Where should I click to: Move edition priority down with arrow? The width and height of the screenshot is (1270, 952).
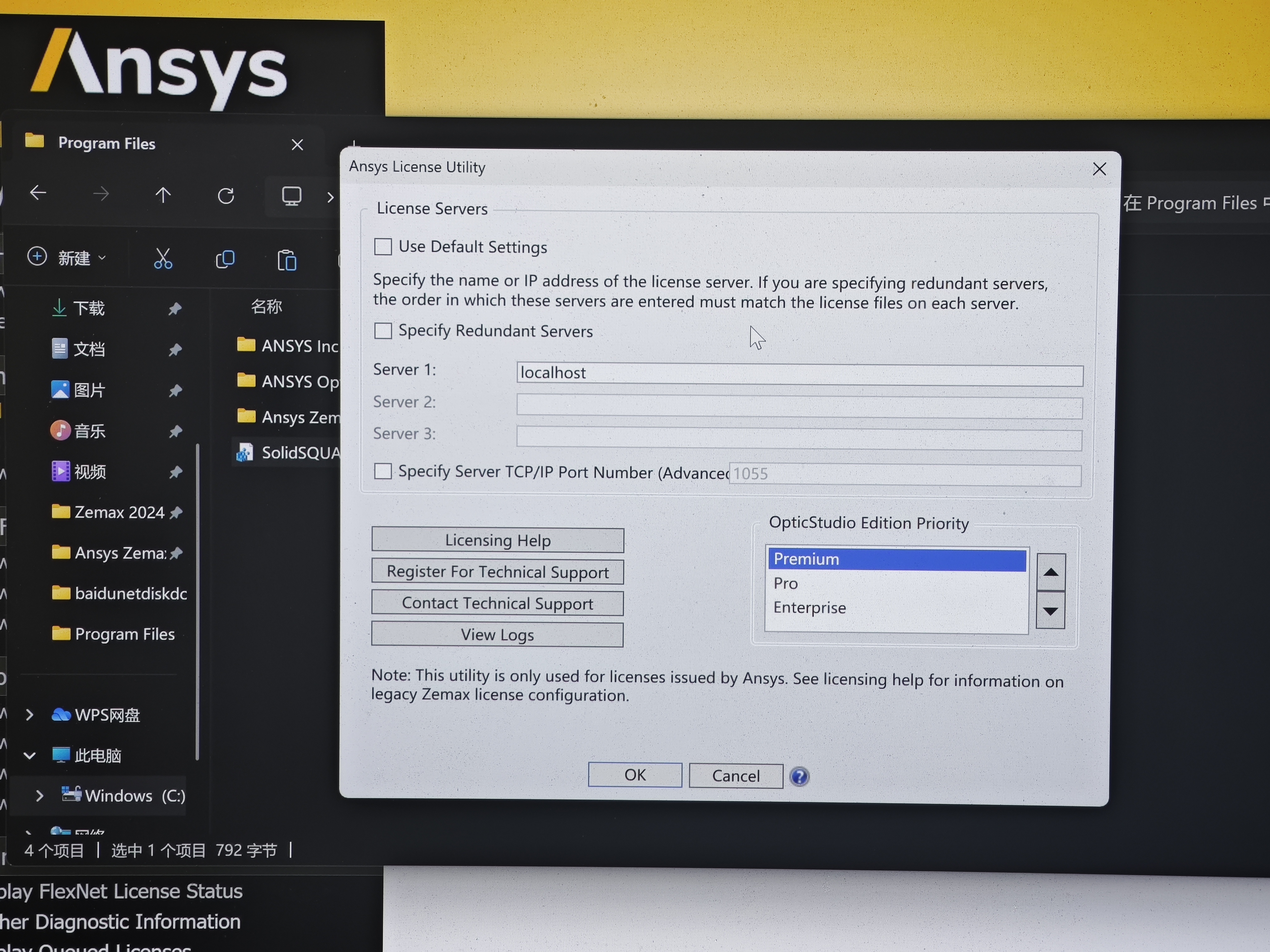click(1050, 611)
